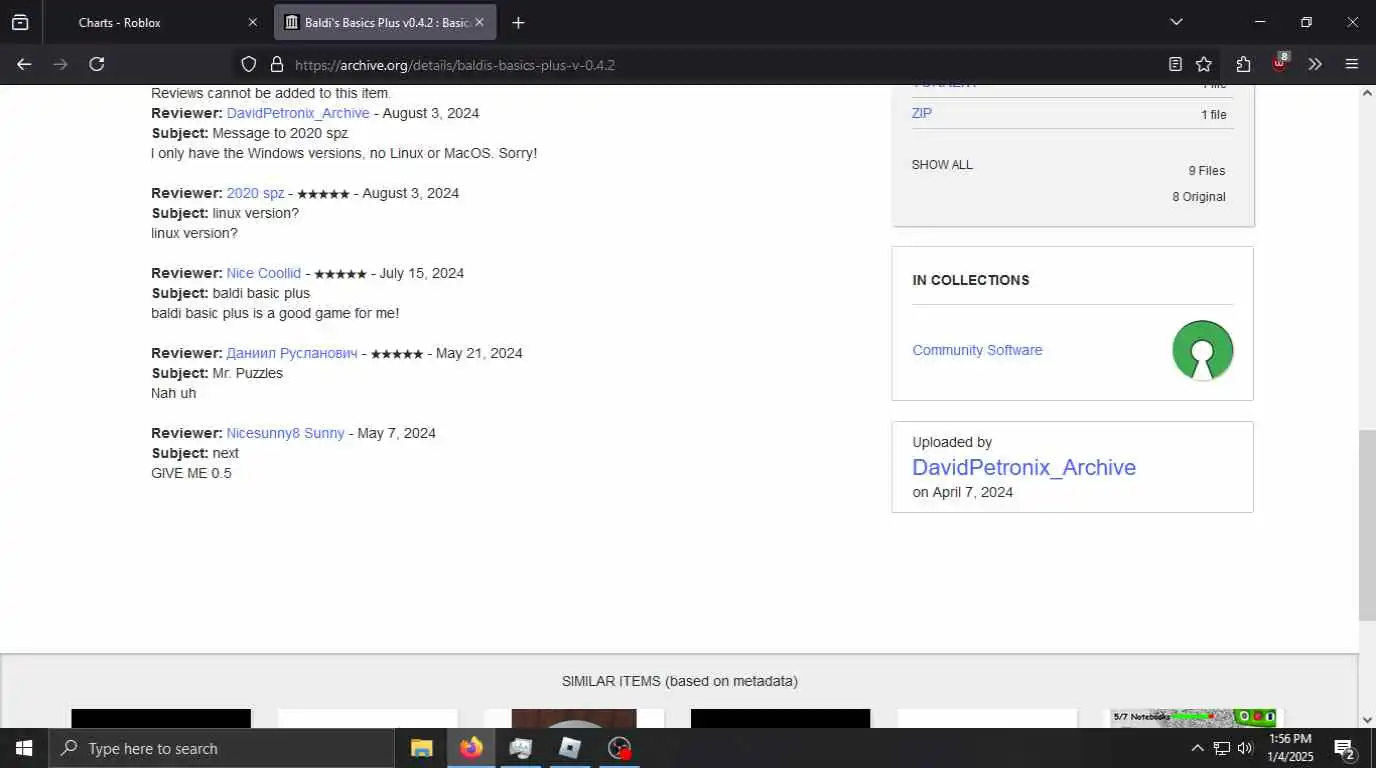
Task: Click the 8 Original files text
Action: [1199, 197]
